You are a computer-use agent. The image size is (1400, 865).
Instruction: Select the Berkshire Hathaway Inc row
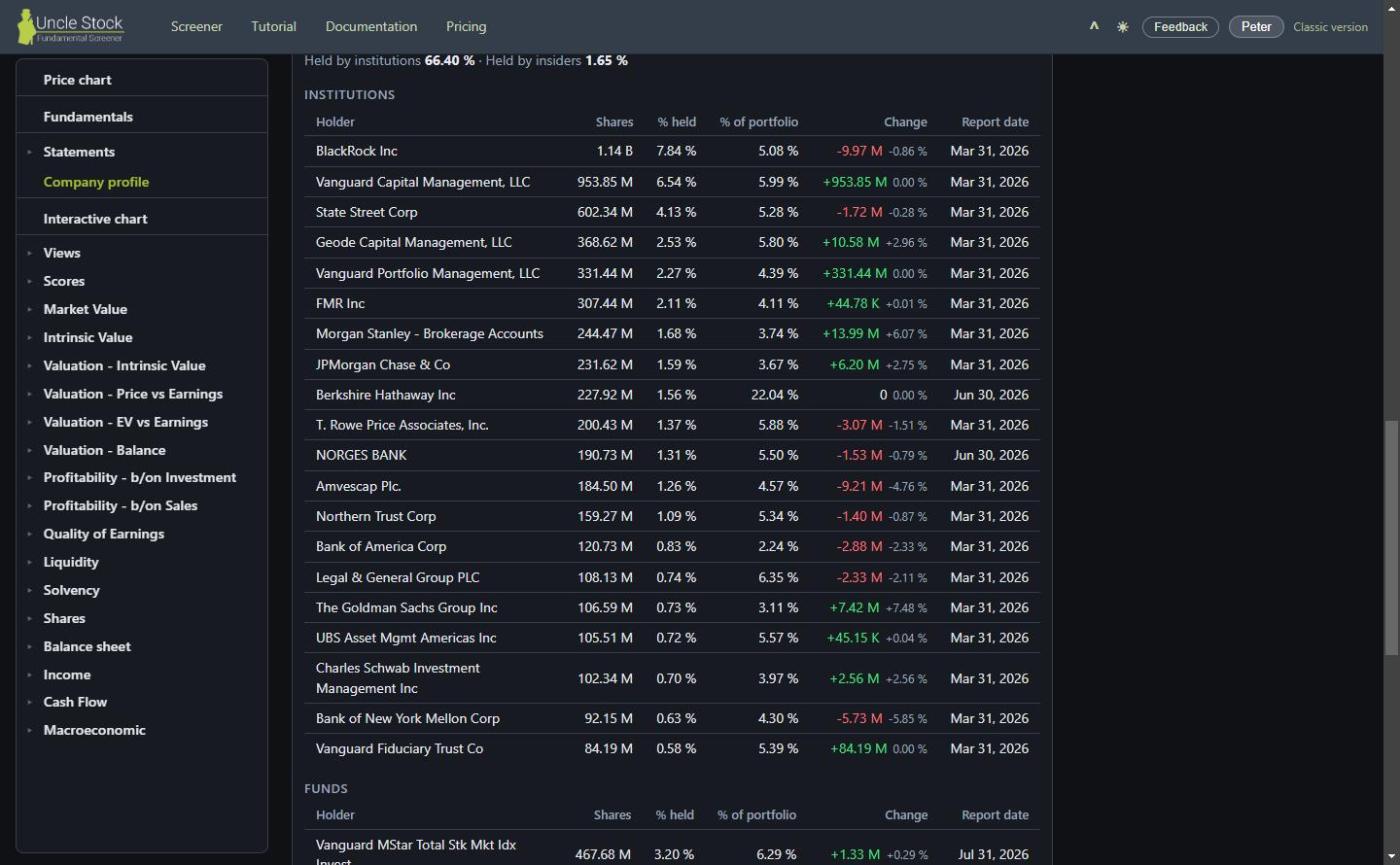(x=672, y=394)
